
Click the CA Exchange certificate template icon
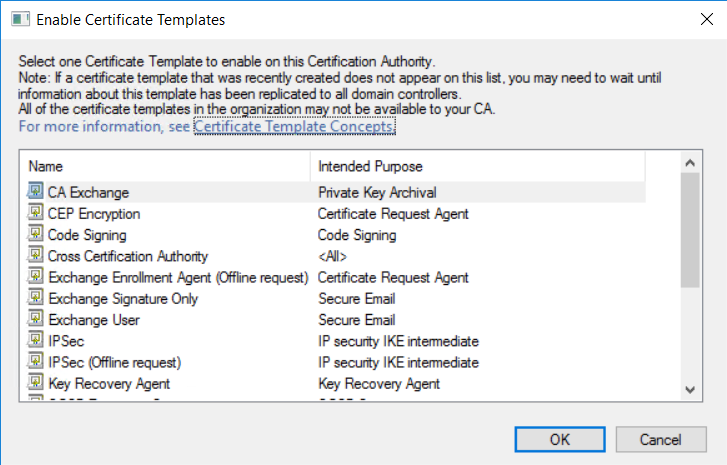[x=35, y=192]
